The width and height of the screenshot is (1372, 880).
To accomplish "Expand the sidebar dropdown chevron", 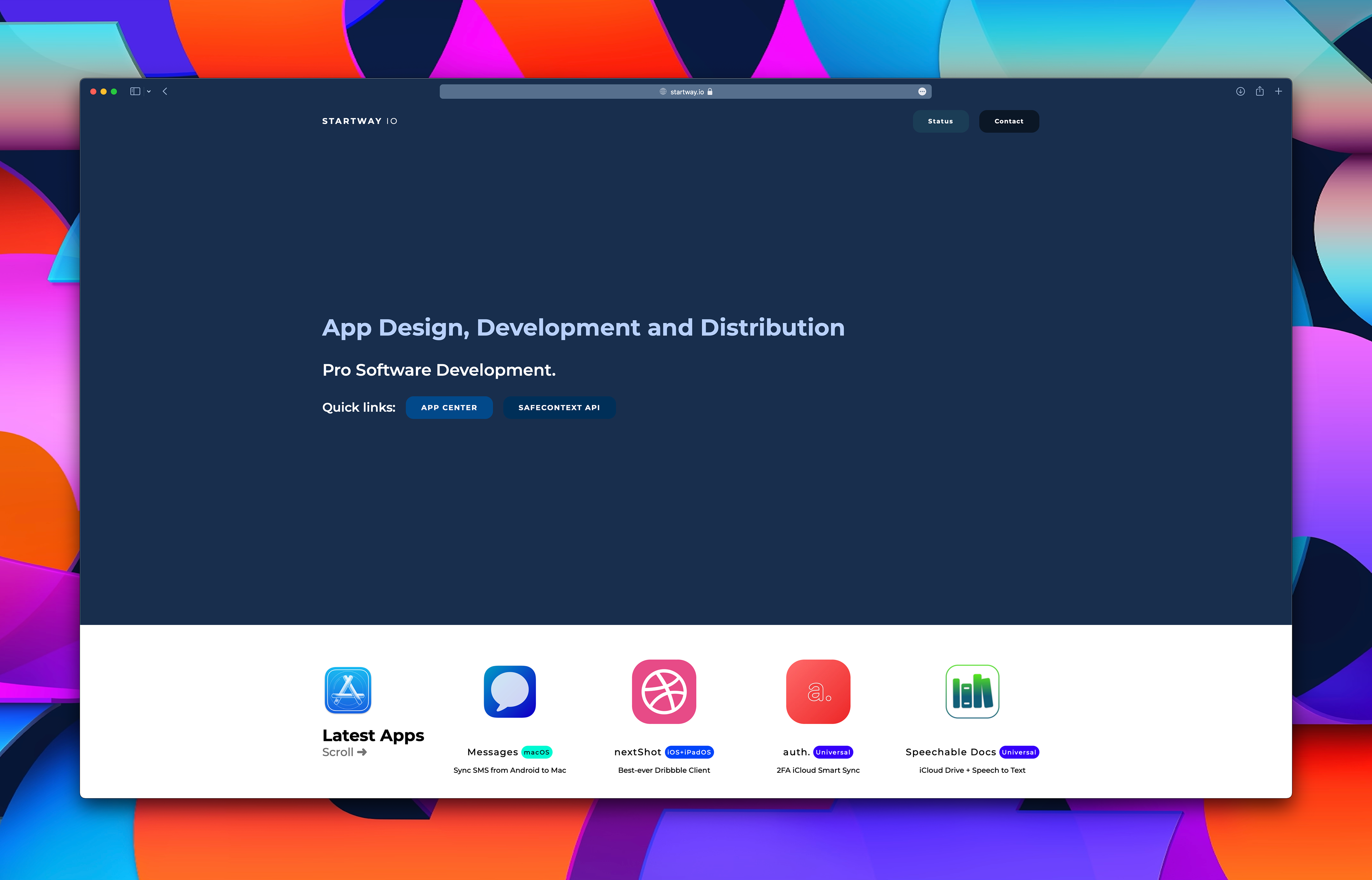I will tap(149, 92).
